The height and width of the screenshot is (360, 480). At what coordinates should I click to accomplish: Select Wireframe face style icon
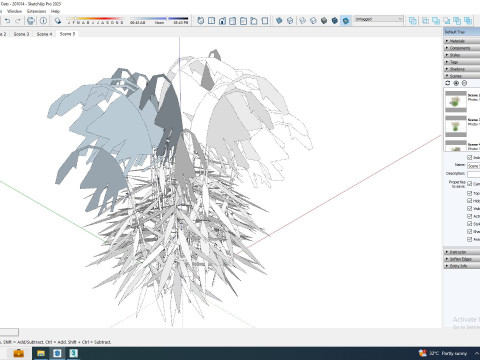302,21
